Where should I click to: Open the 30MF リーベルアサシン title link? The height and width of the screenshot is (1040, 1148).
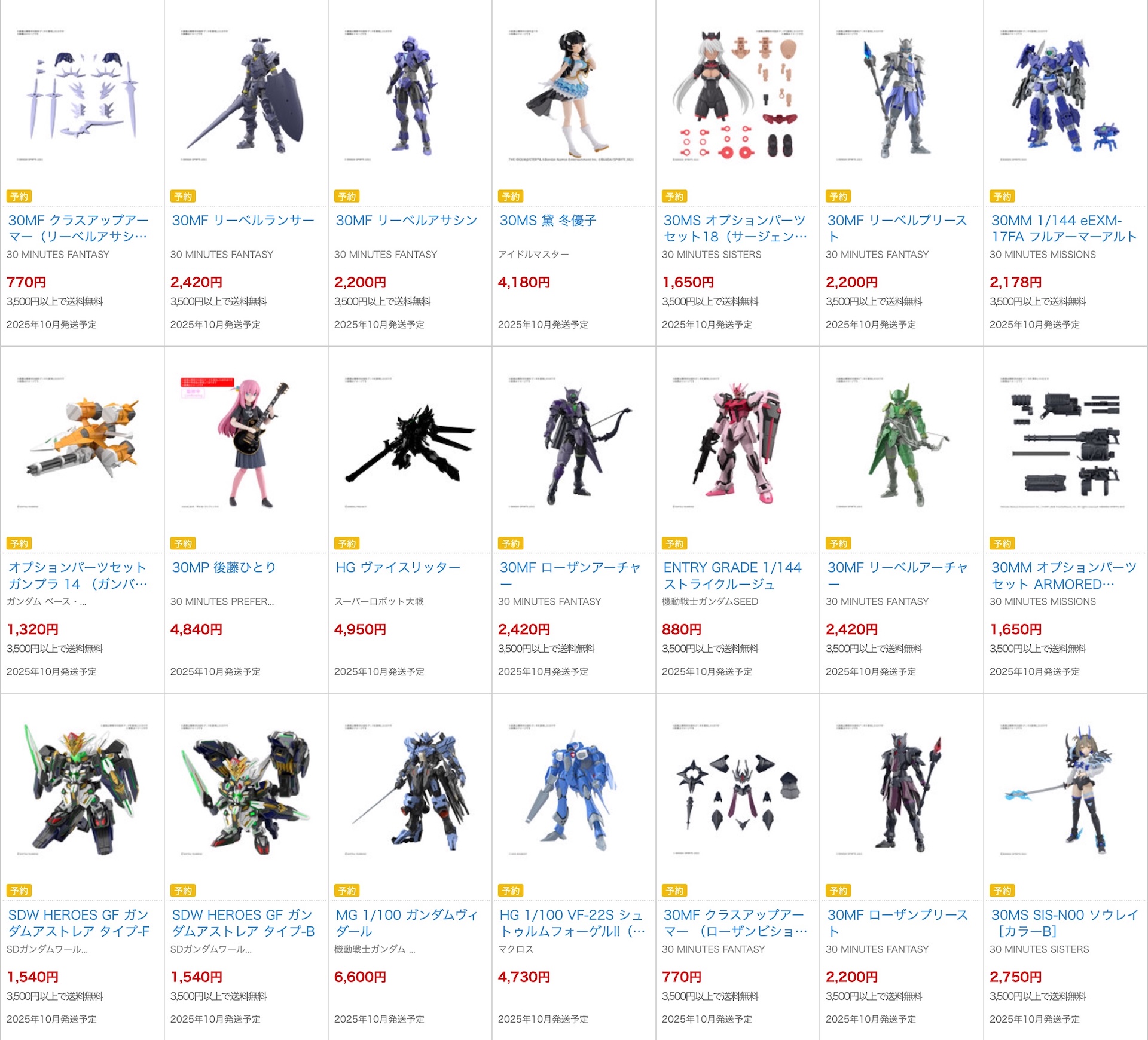[407, 221]
